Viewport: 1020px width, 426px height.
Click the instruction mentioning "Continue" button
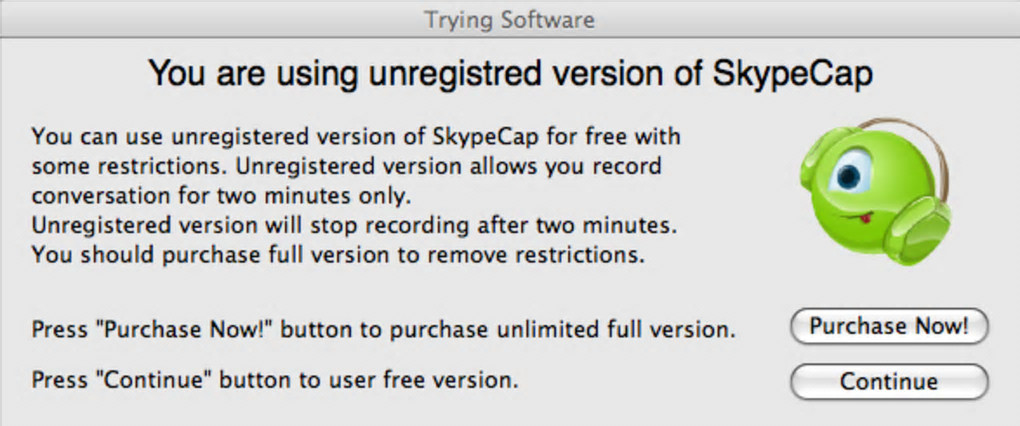[275, 381]
